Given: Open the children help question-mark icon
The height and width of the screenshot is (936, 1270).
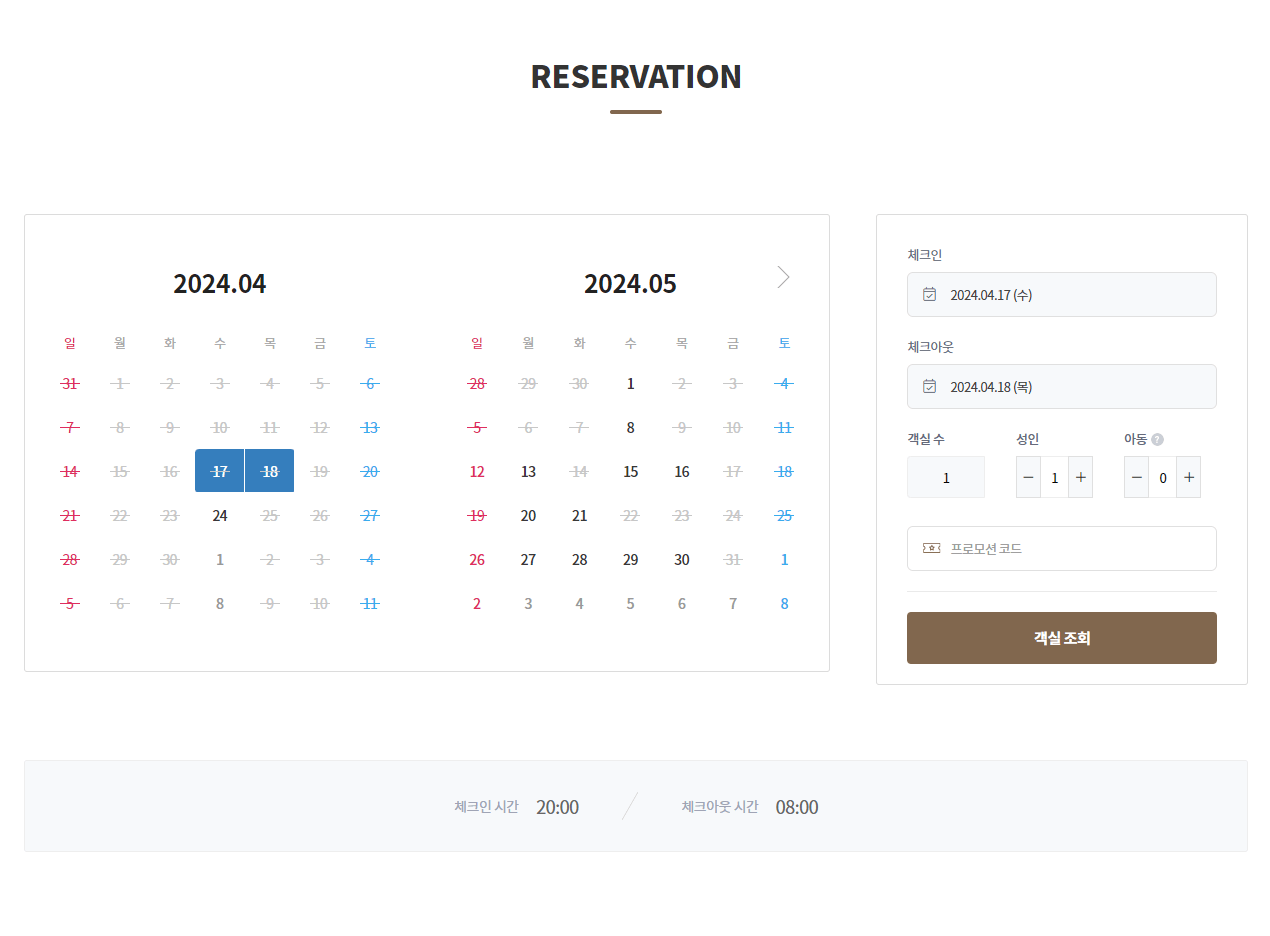Looking at the screenshot, I should pyautogui.click(x=1157, y=439).
